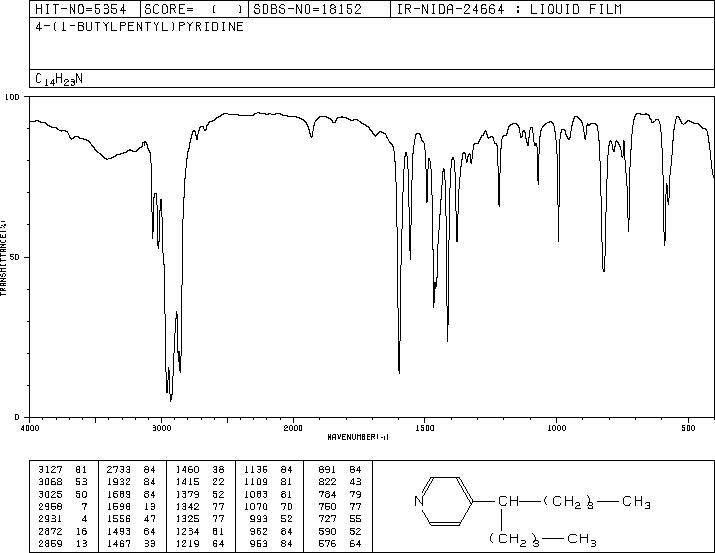Click the TRANSMITTANCE y-axis label
The width and height of the screenshot is (715, 553).
click(x=3, y=258)
